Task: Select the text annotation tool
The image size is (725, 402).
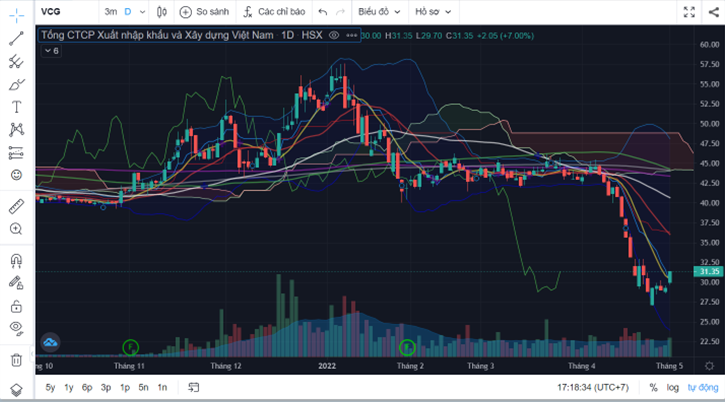Action: pos(16,107)
